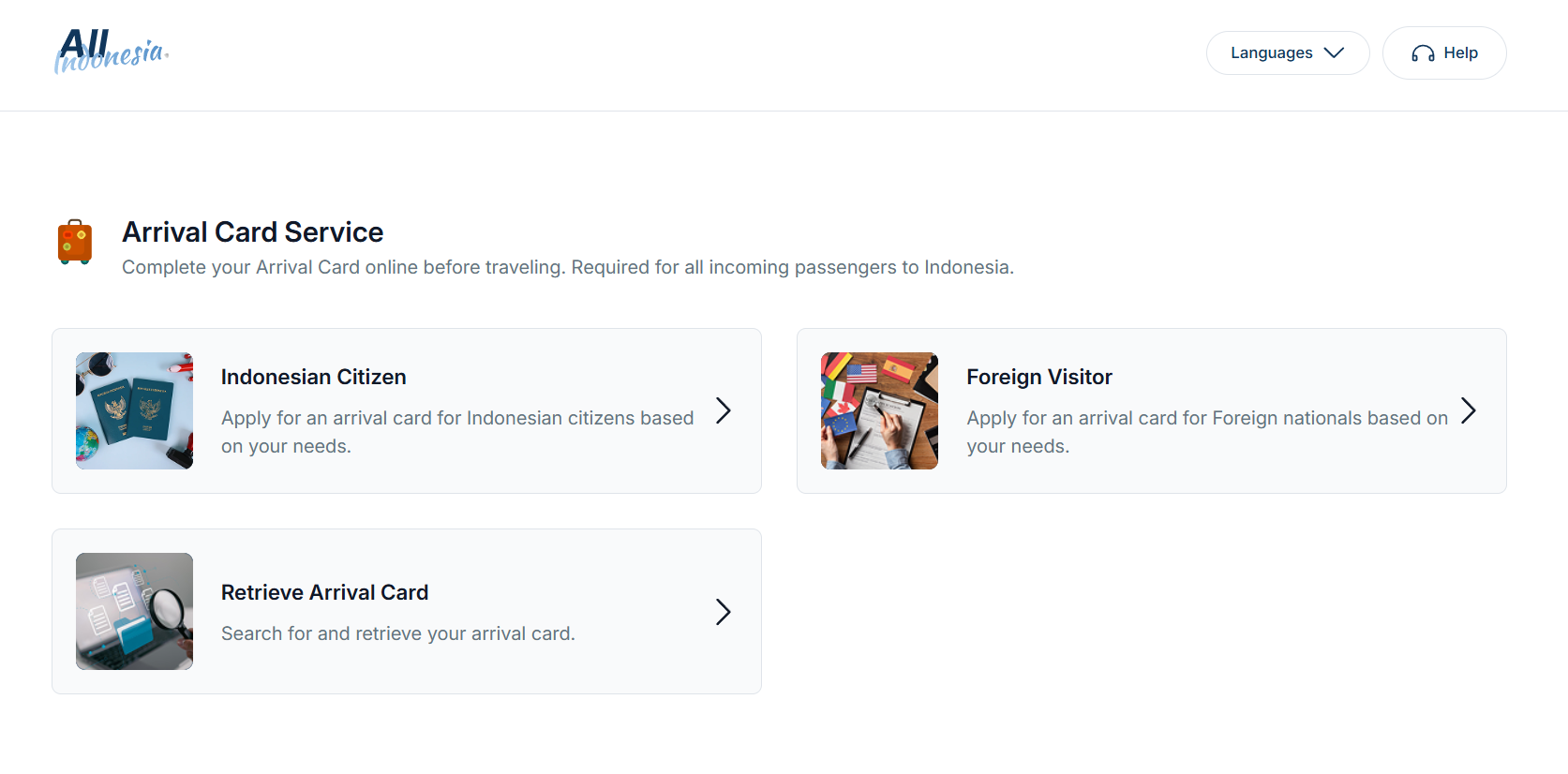Screen dimensions: 1568x774
Task: Click the magnifying glass image on Retrieve Arrival Card
Action: coord(134,611)
